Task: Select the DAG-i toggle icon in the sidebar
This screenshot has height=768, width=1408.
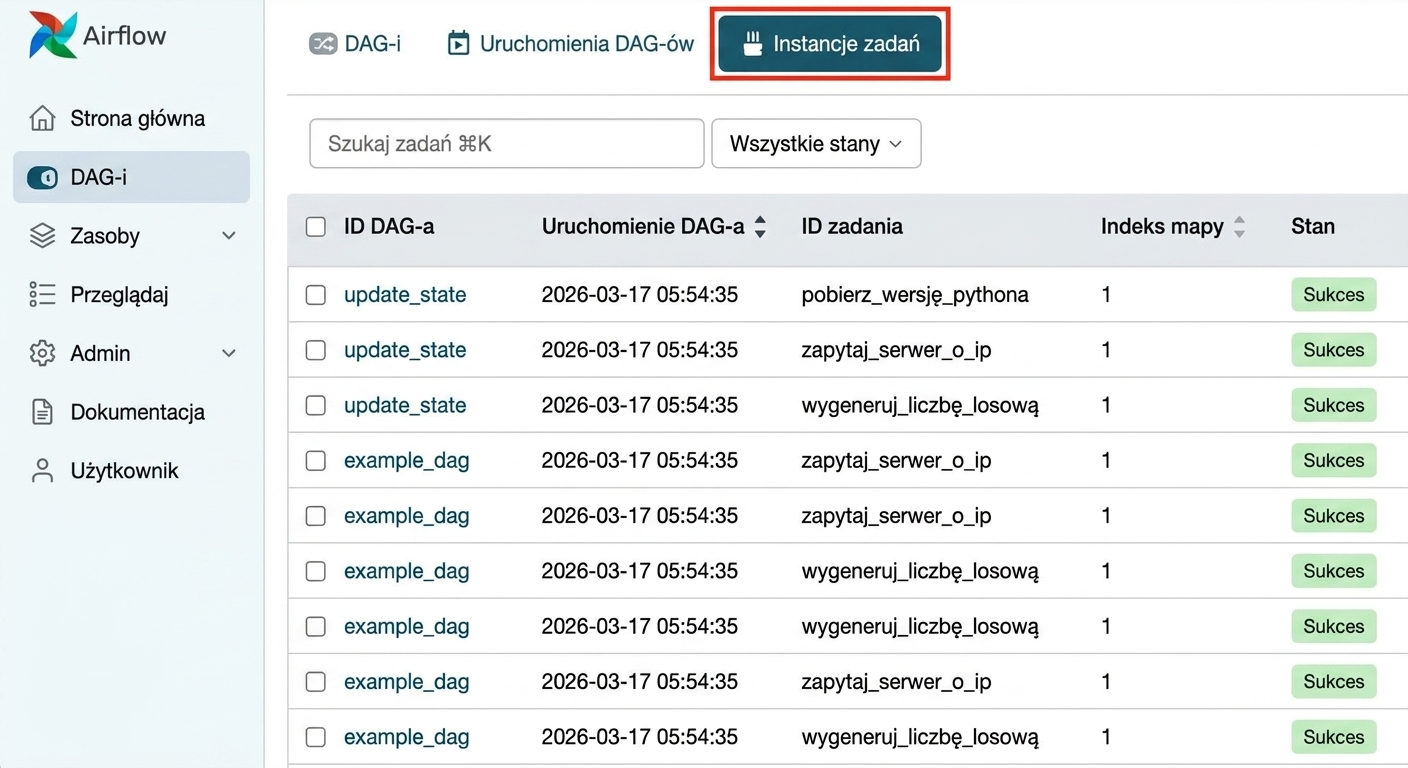Action: [42, 178]
